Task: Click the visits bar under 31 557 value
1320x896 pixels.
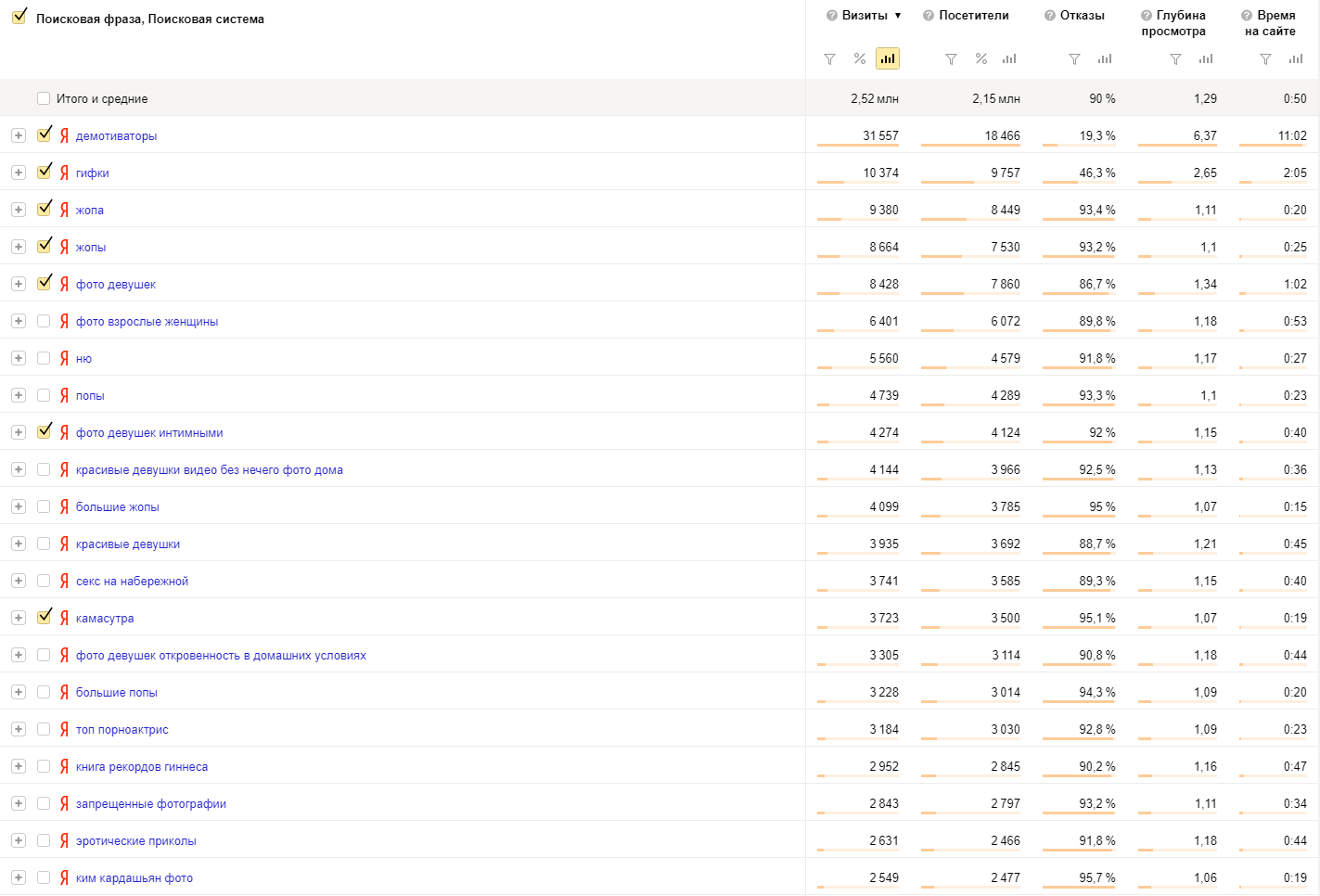Action: tap(857, 146)
